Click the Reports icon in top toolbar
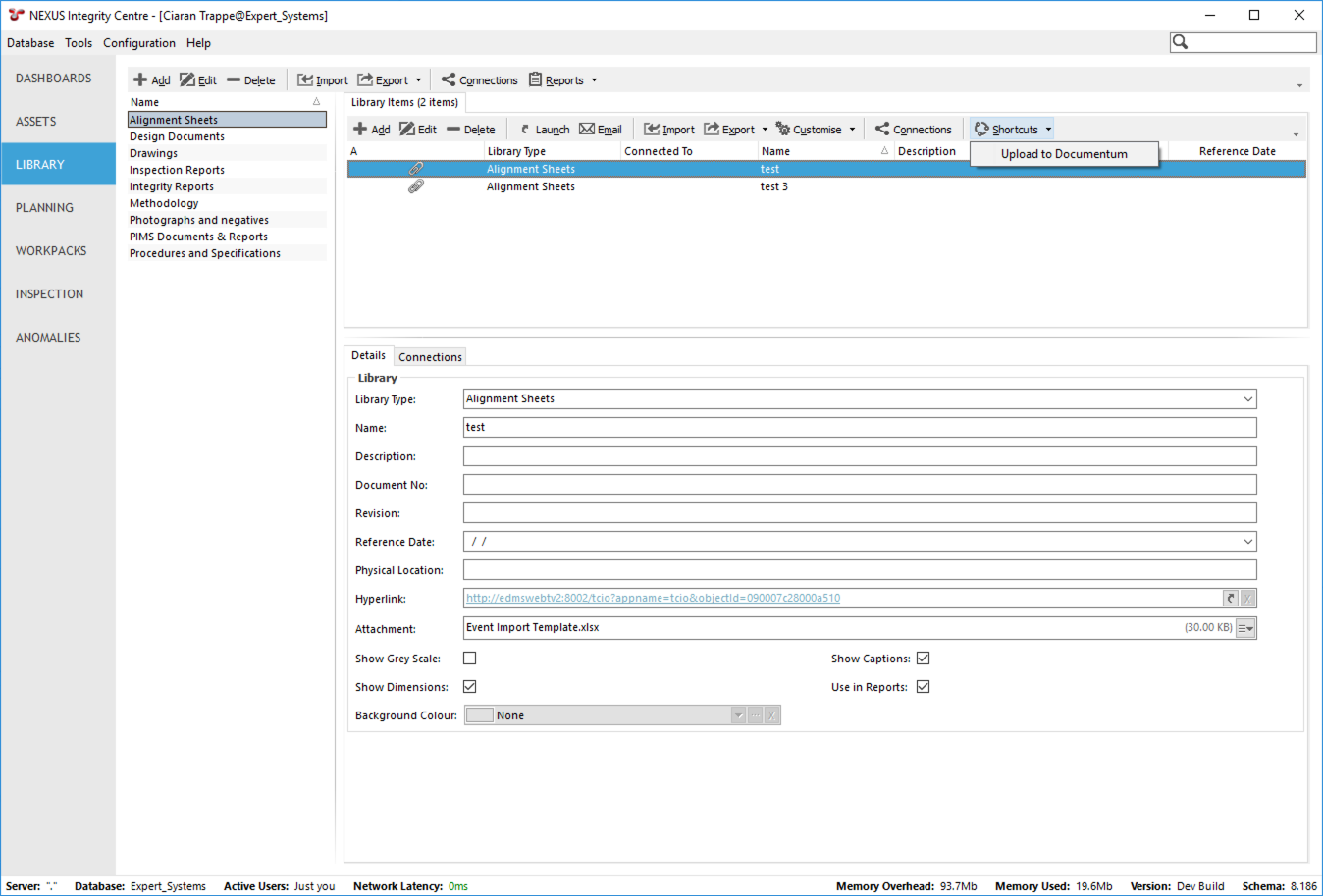Viewport: 1323px width, 896px height. (x=535, y=80)
